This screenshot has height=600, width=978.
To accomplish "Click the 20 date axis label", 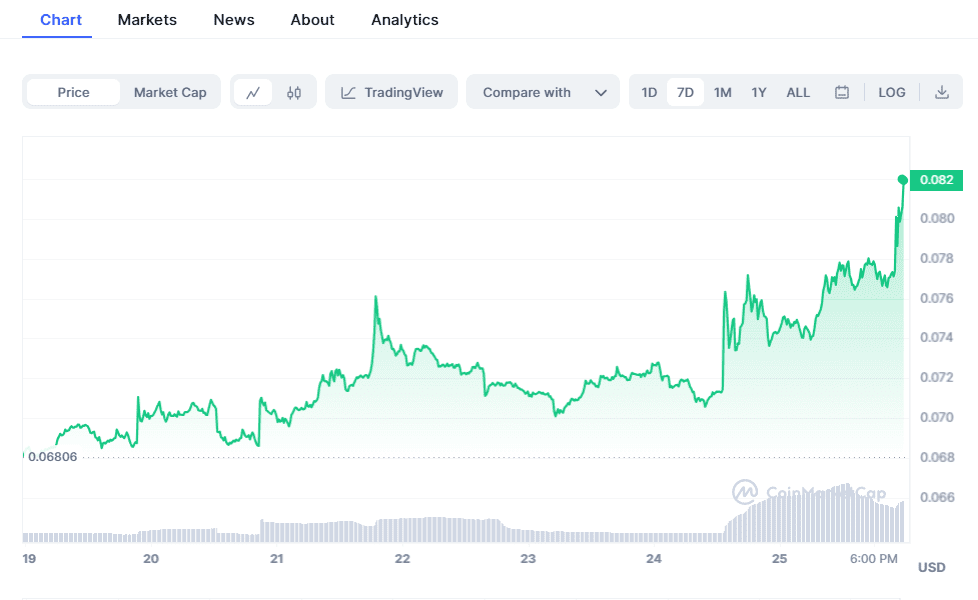I will click(151, 558).
